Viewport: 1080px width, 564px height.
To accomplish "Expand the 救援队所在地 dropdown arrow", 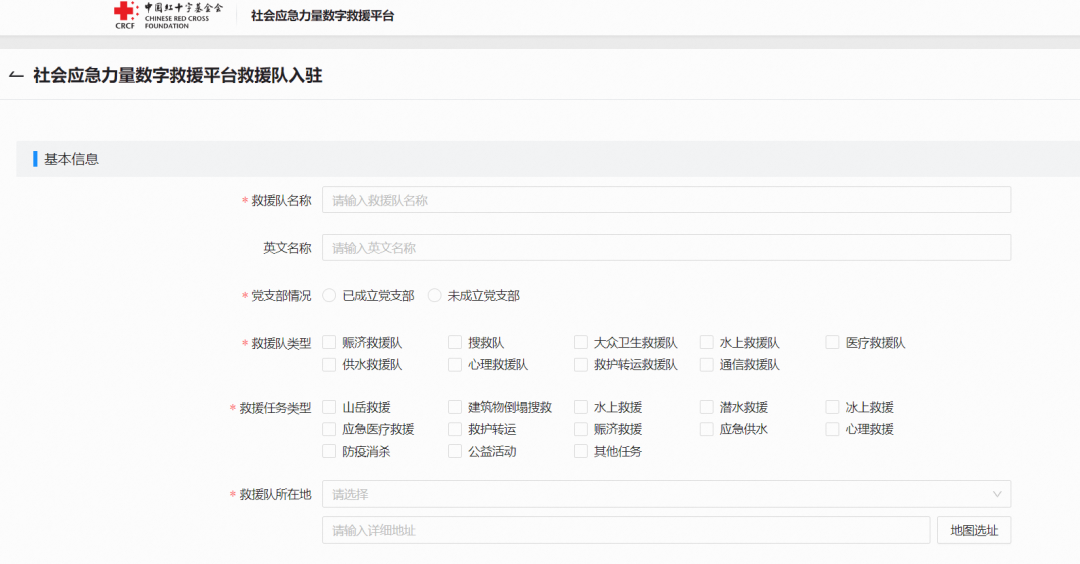I will [997, 494].
